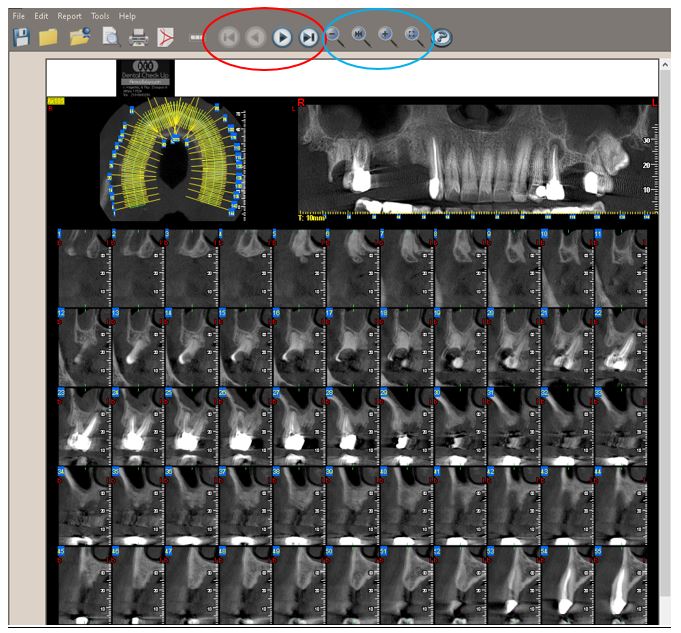
Task: Open the Tools menu
Action: coord(100,17)
